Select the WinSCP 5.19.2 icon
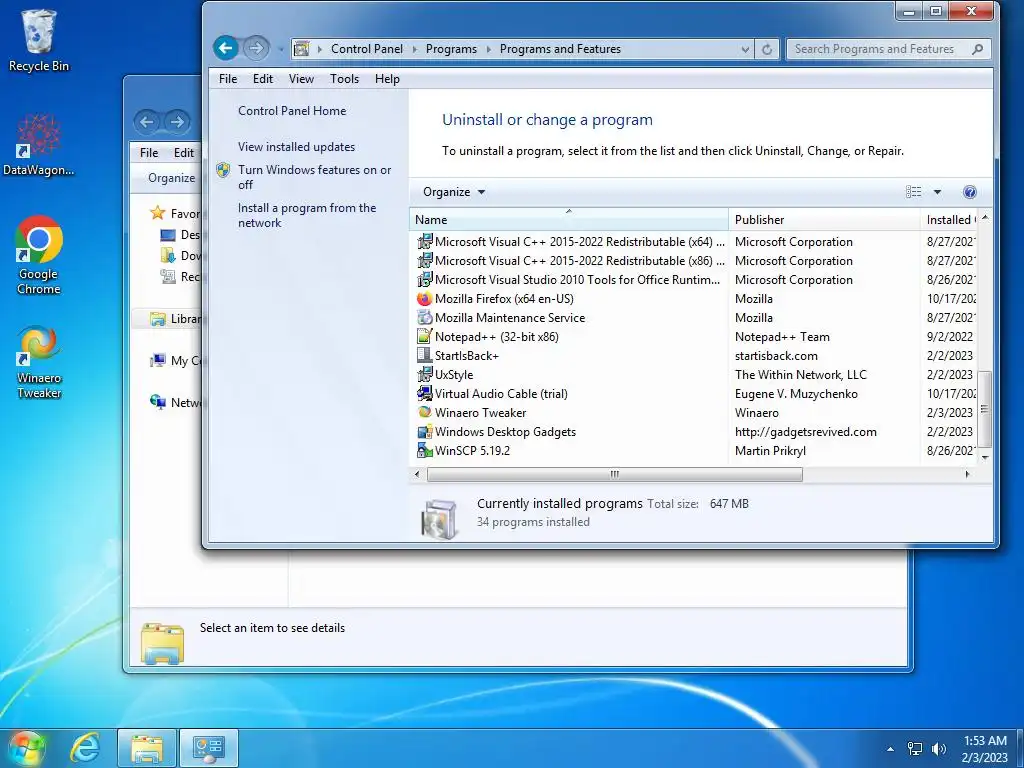The width and height of the screenshot is (1024, 768). pos(424,451)
